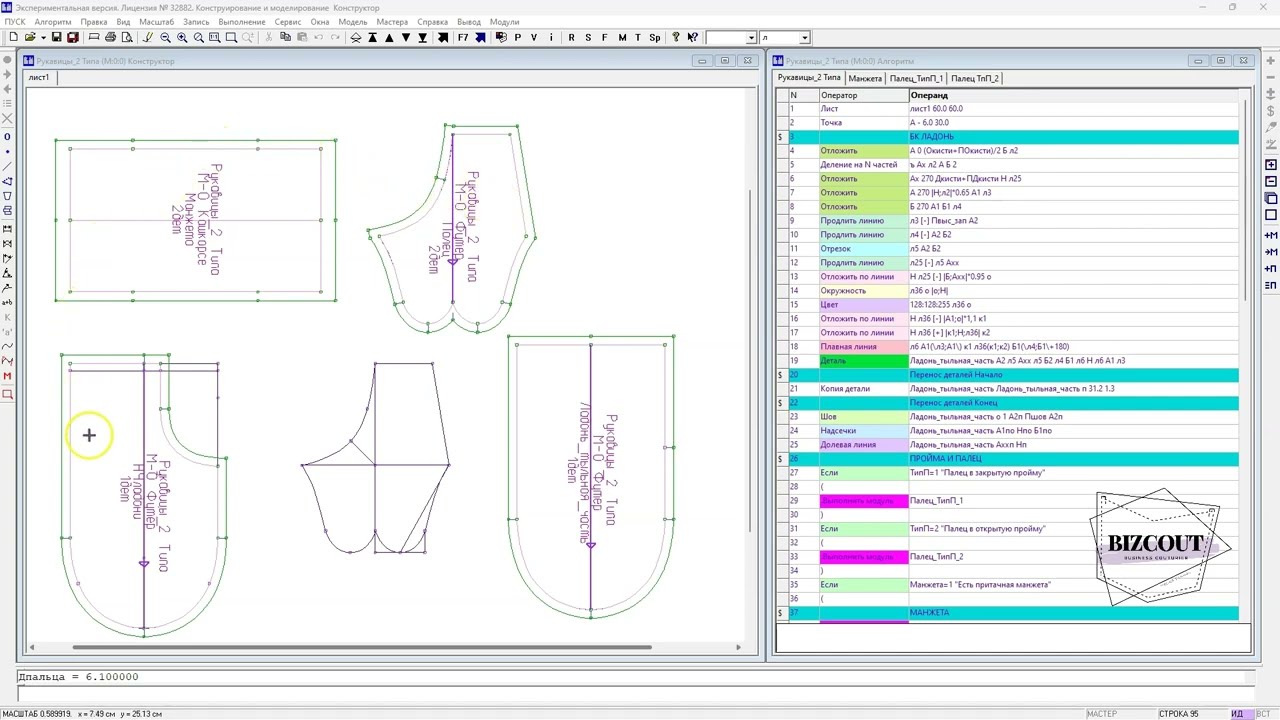
Task: Select the curve tool in left toolbar
Action: 8,346
